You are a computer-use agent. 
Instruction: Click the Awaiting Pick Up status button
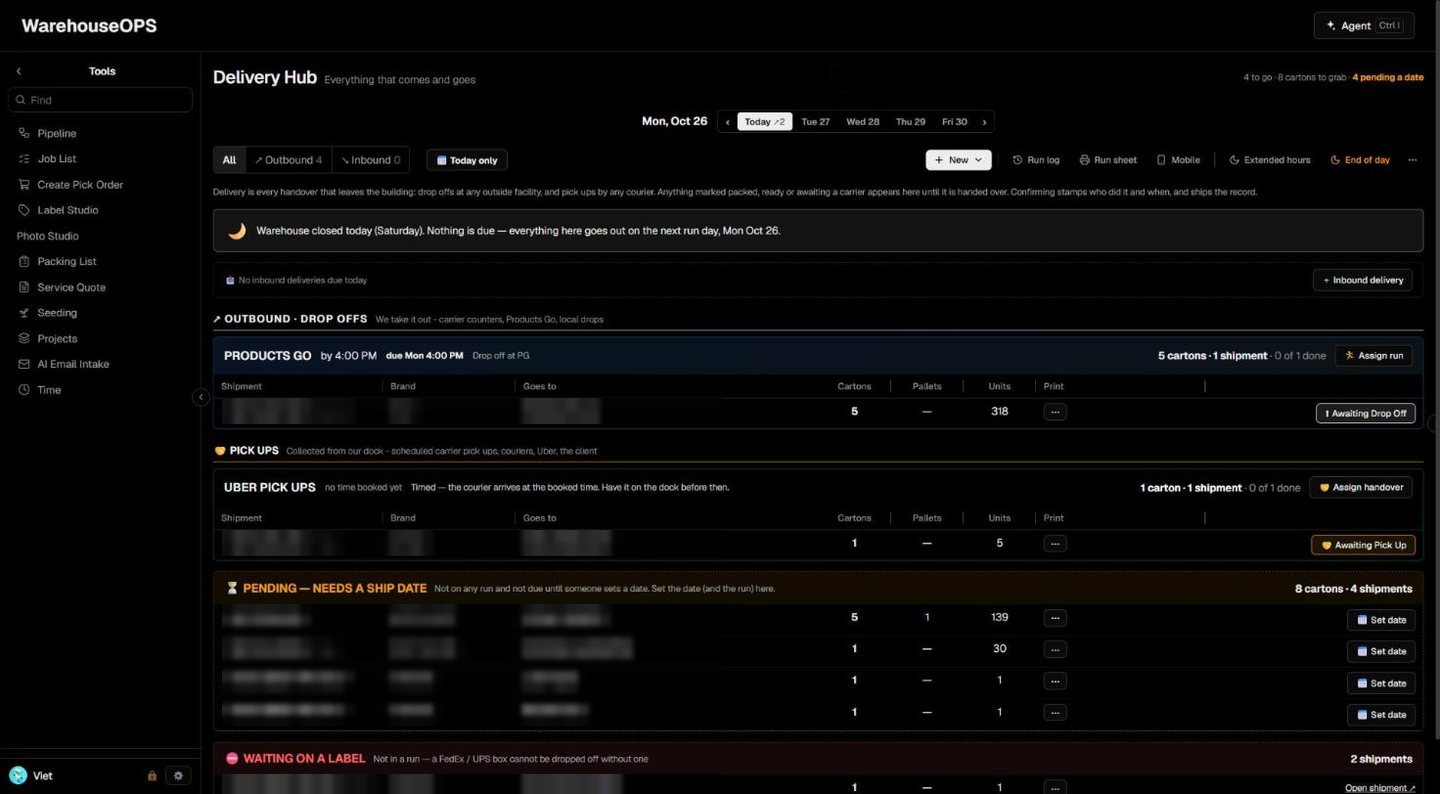point(1363,545)
